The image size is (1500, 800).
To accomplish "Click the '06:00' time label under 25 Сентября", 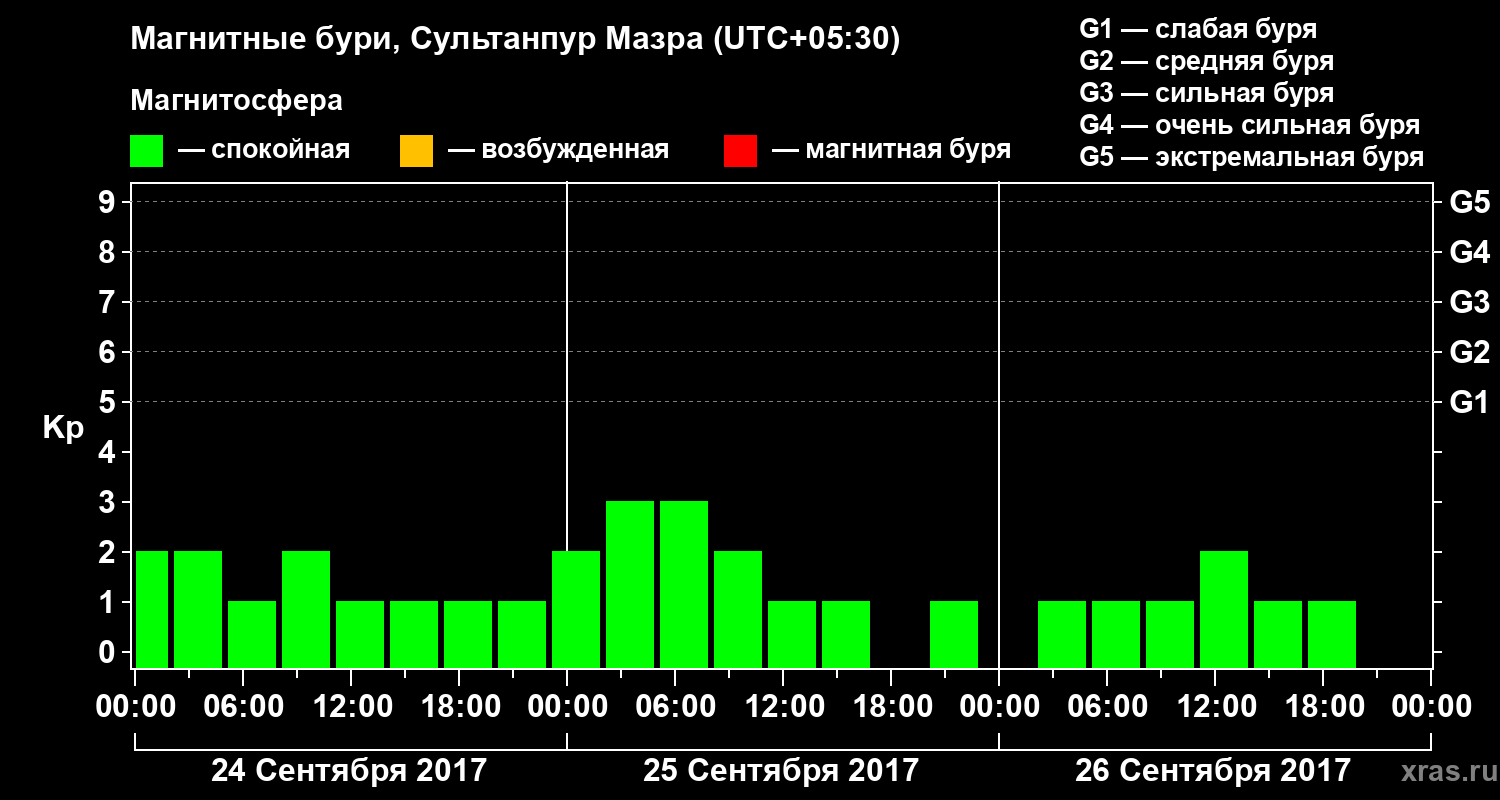I will [x=675, y=707].
